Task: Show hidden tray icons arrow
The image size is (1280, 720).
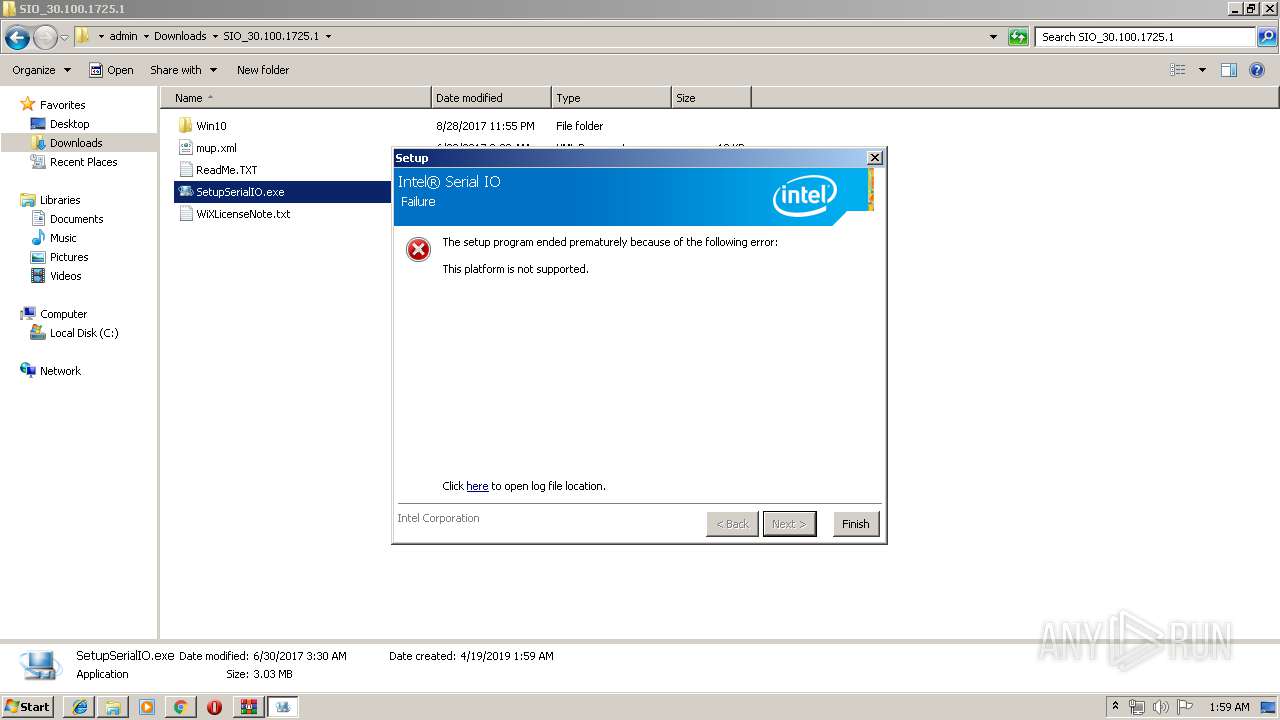Action: coord(1115,706)
